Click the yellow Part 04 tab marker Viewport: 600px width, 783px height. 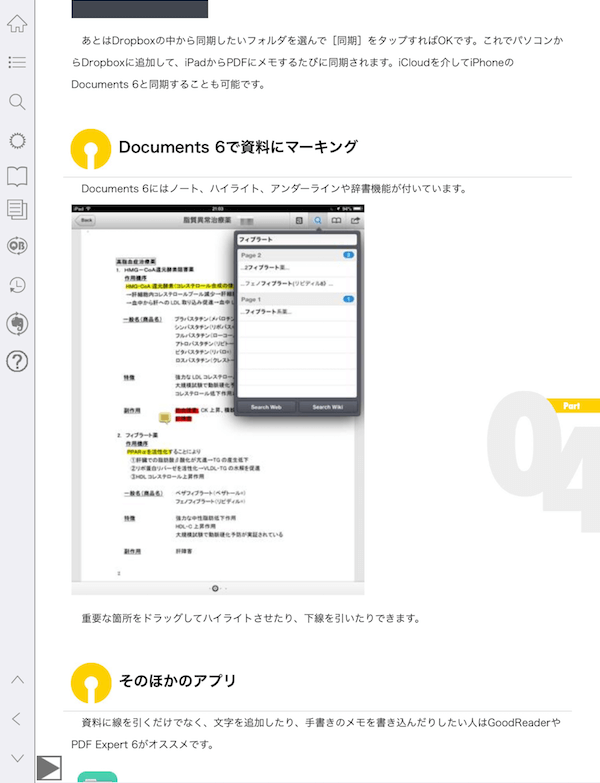click(573, 405)
